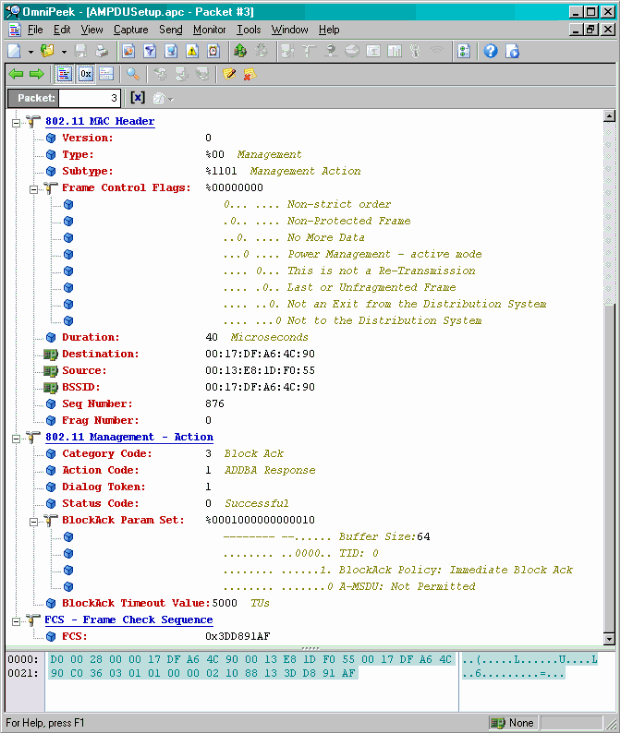Viewport: 620px width, 733px height.
Task: Toggle the third view layout button
Action: (107, 74)
